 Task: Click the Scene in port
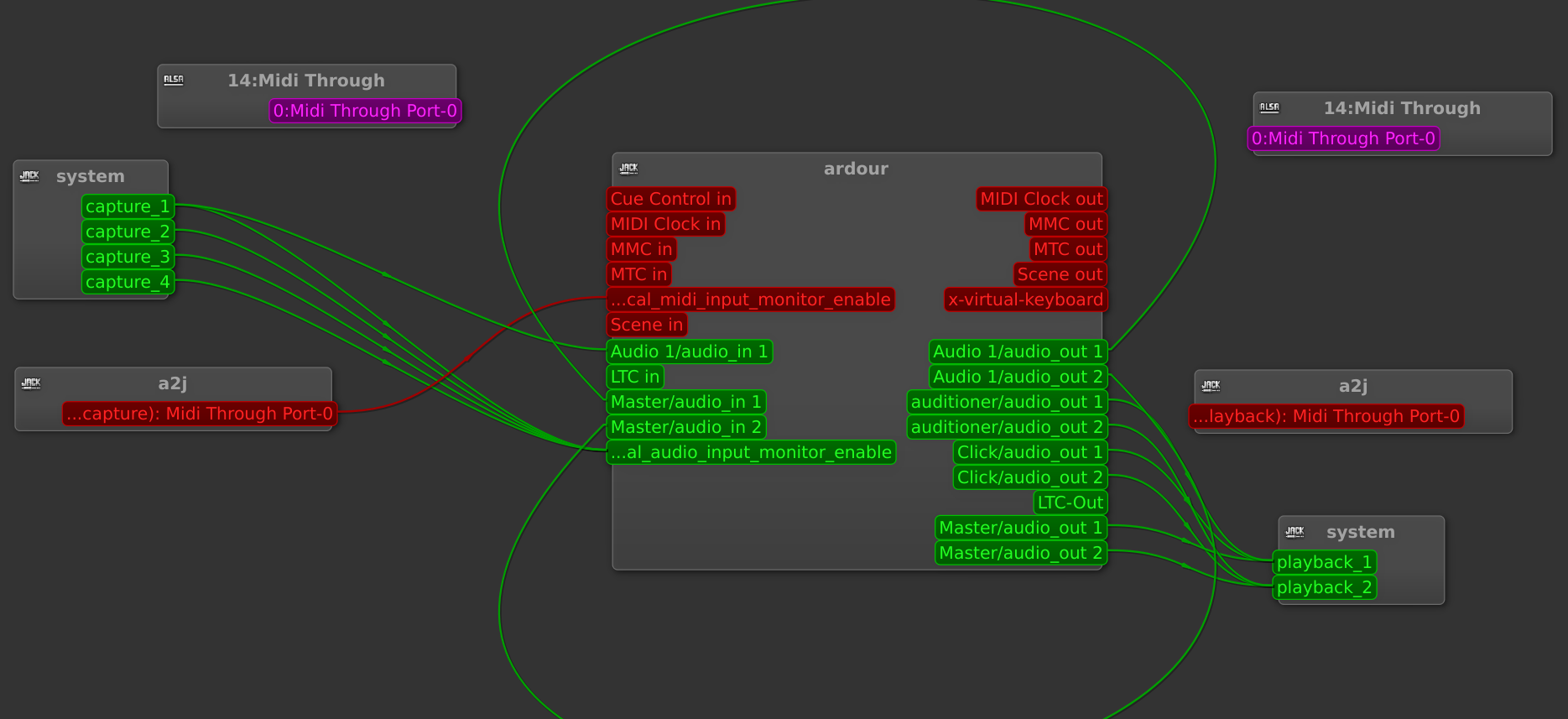tap(647, 325)
